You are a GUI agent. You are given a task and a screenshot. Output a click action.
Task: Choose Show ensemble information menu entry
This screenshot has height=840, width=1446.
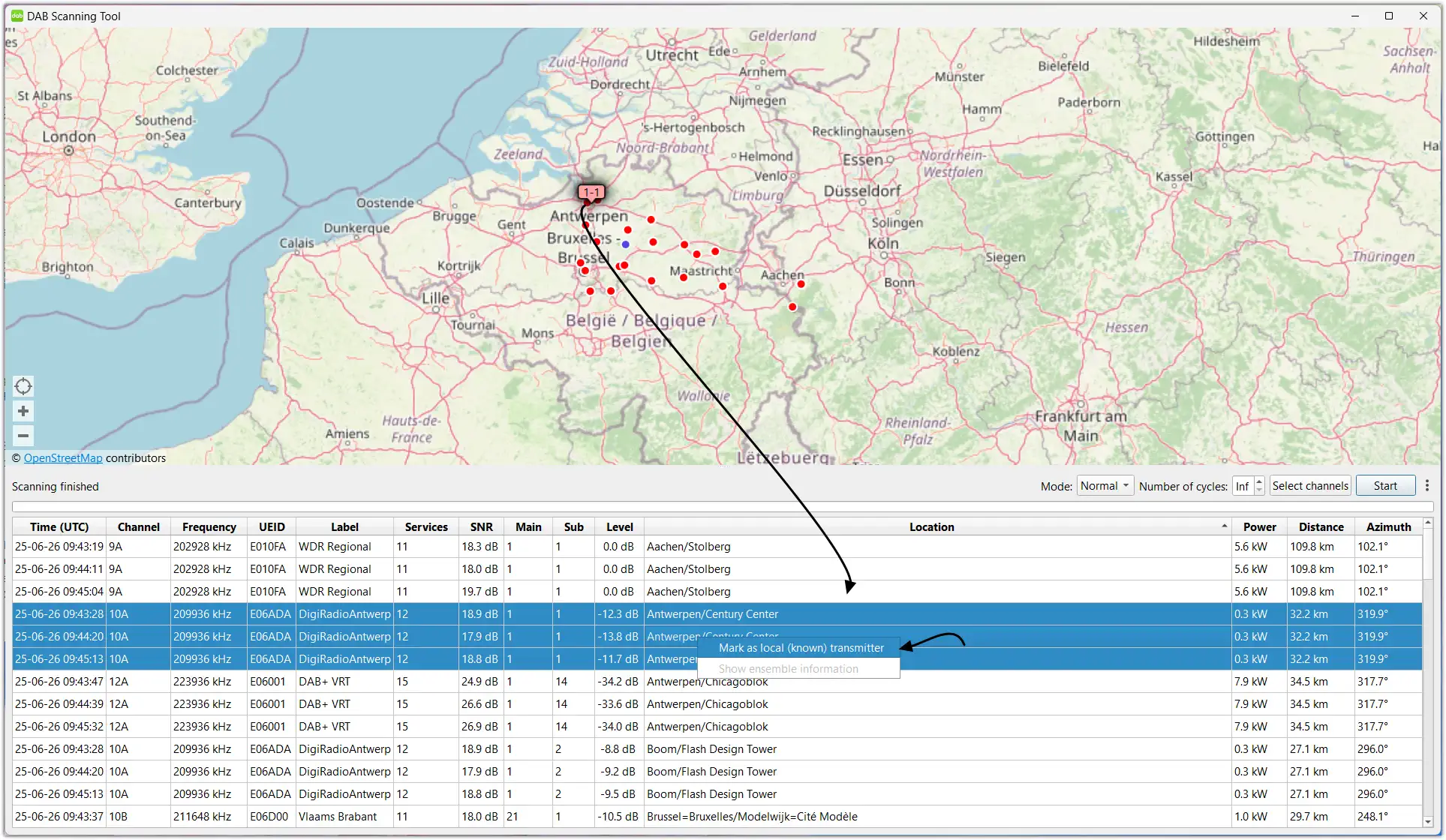click(x=788, y=668)
